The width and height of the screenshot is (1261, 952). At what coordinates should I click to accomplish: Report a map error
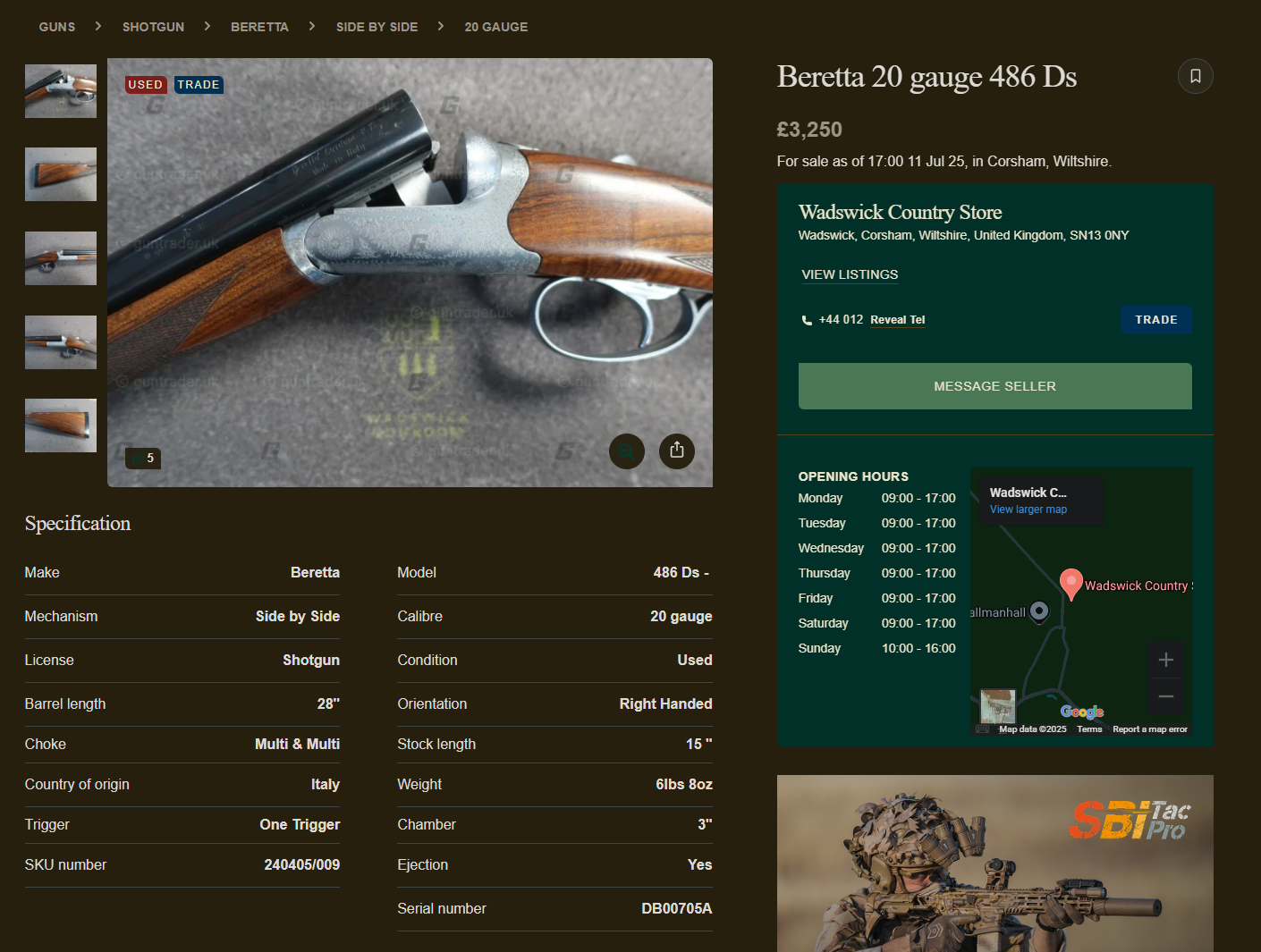coord(1150,729)
